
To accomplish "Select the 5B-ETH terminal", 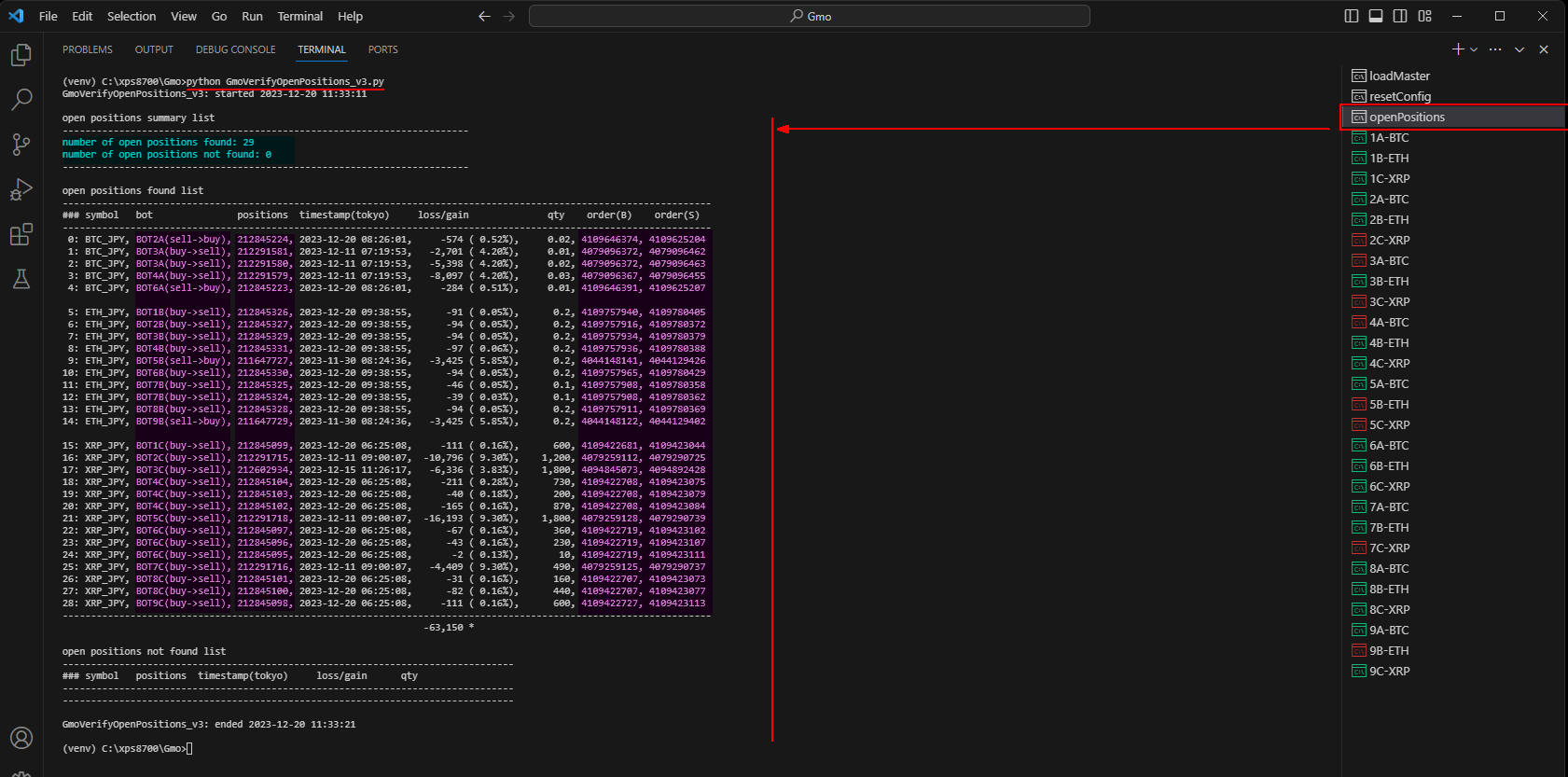I will 1454,404.
